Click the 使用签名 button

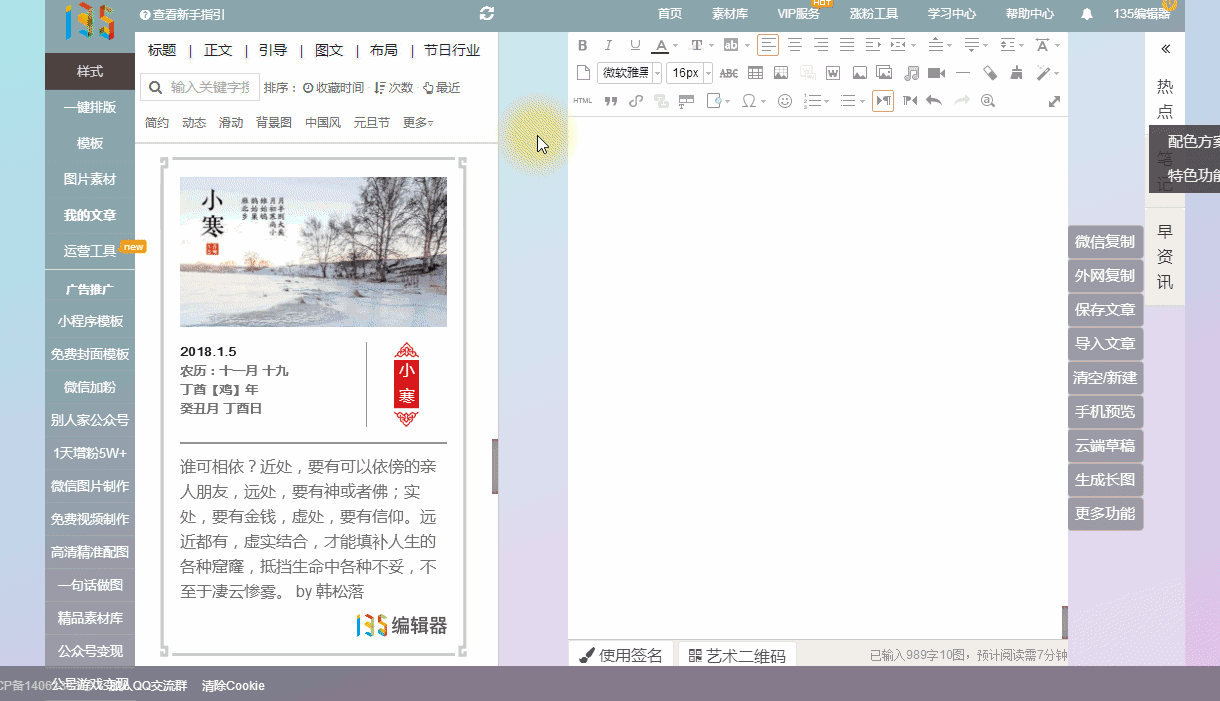621,655
